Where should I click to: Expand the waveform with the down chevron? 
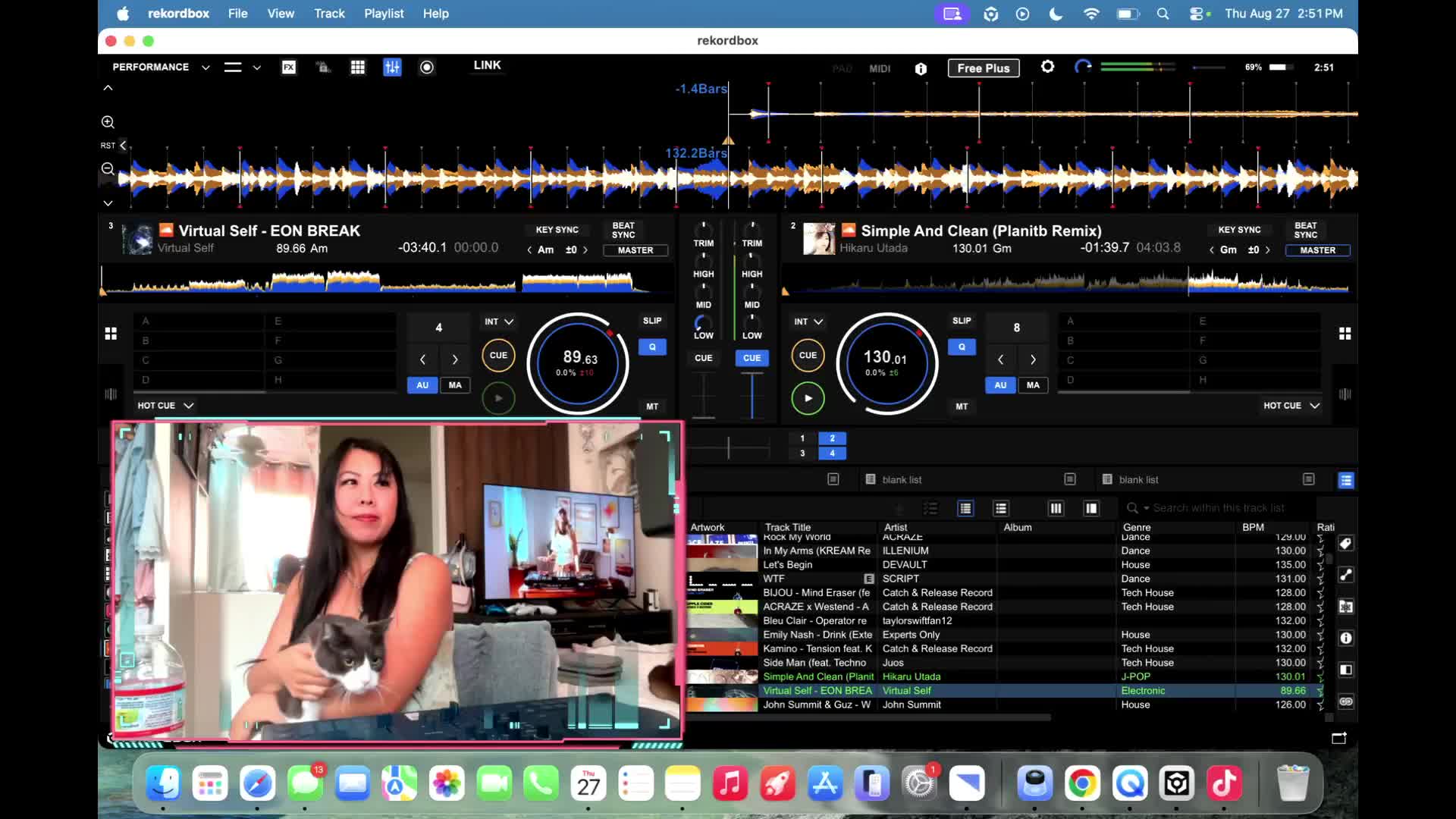tap(108, 203)
